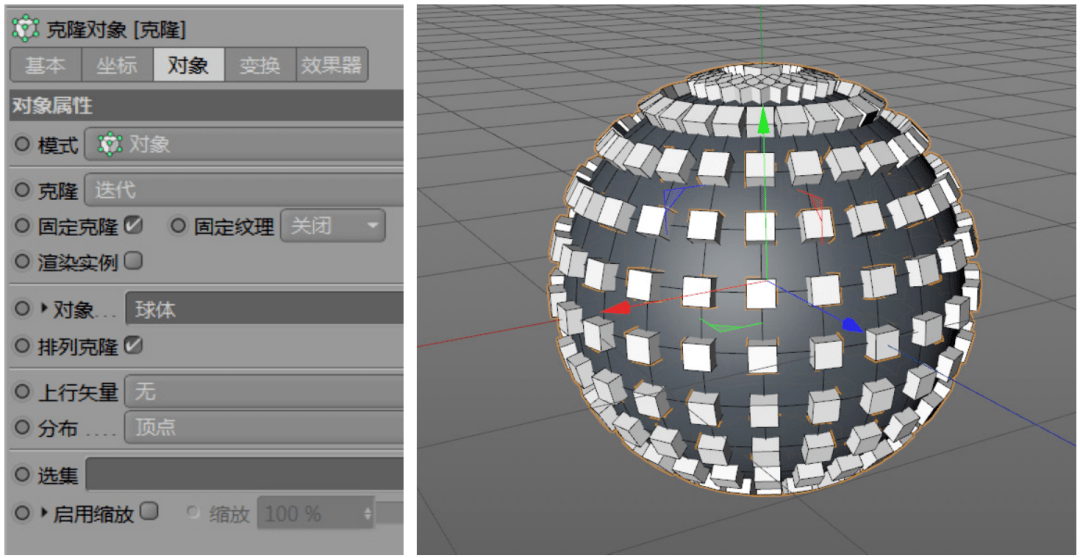Click the animation dot beside 上行矢量

point(23,392)
